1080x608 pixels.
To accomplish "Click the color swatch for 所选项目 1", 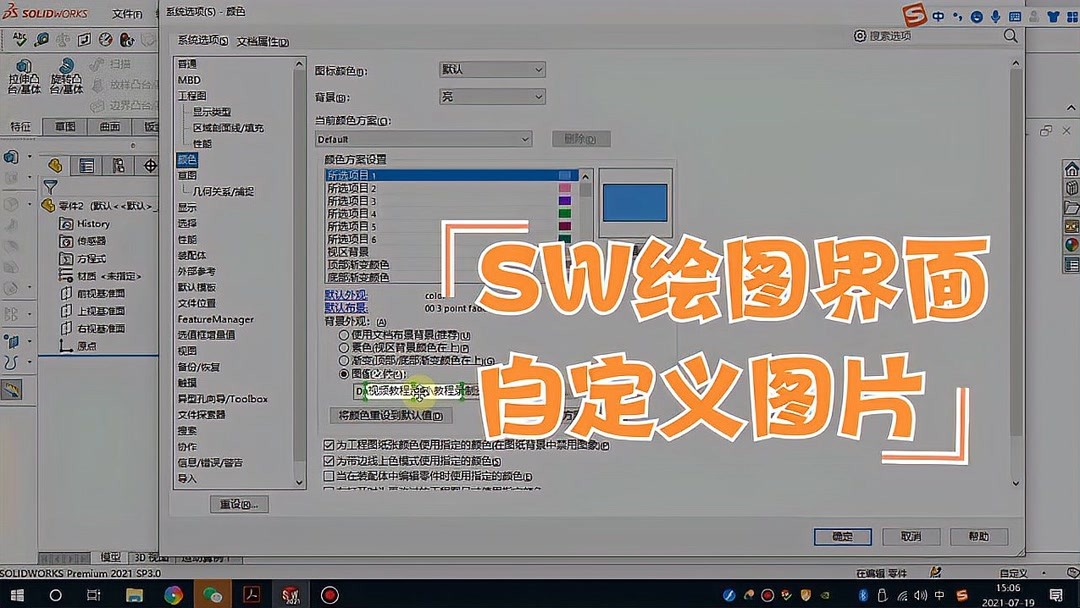I will tap(568, 175).
